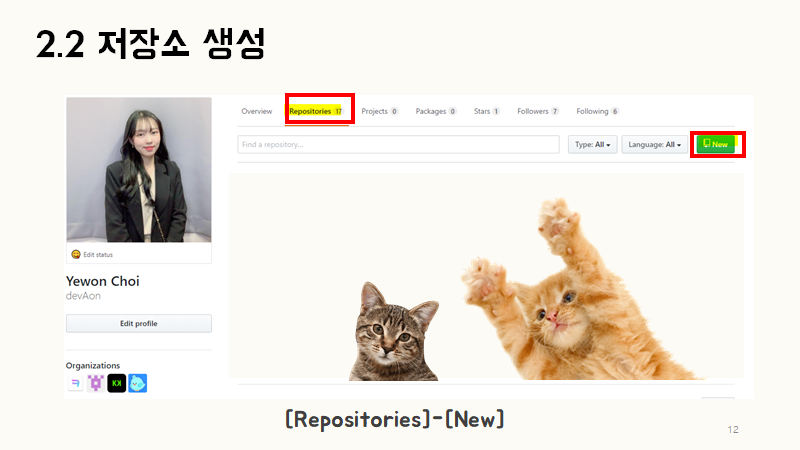Show the Followers tab
The image size is (800, 450).
[x=538, y=111]
